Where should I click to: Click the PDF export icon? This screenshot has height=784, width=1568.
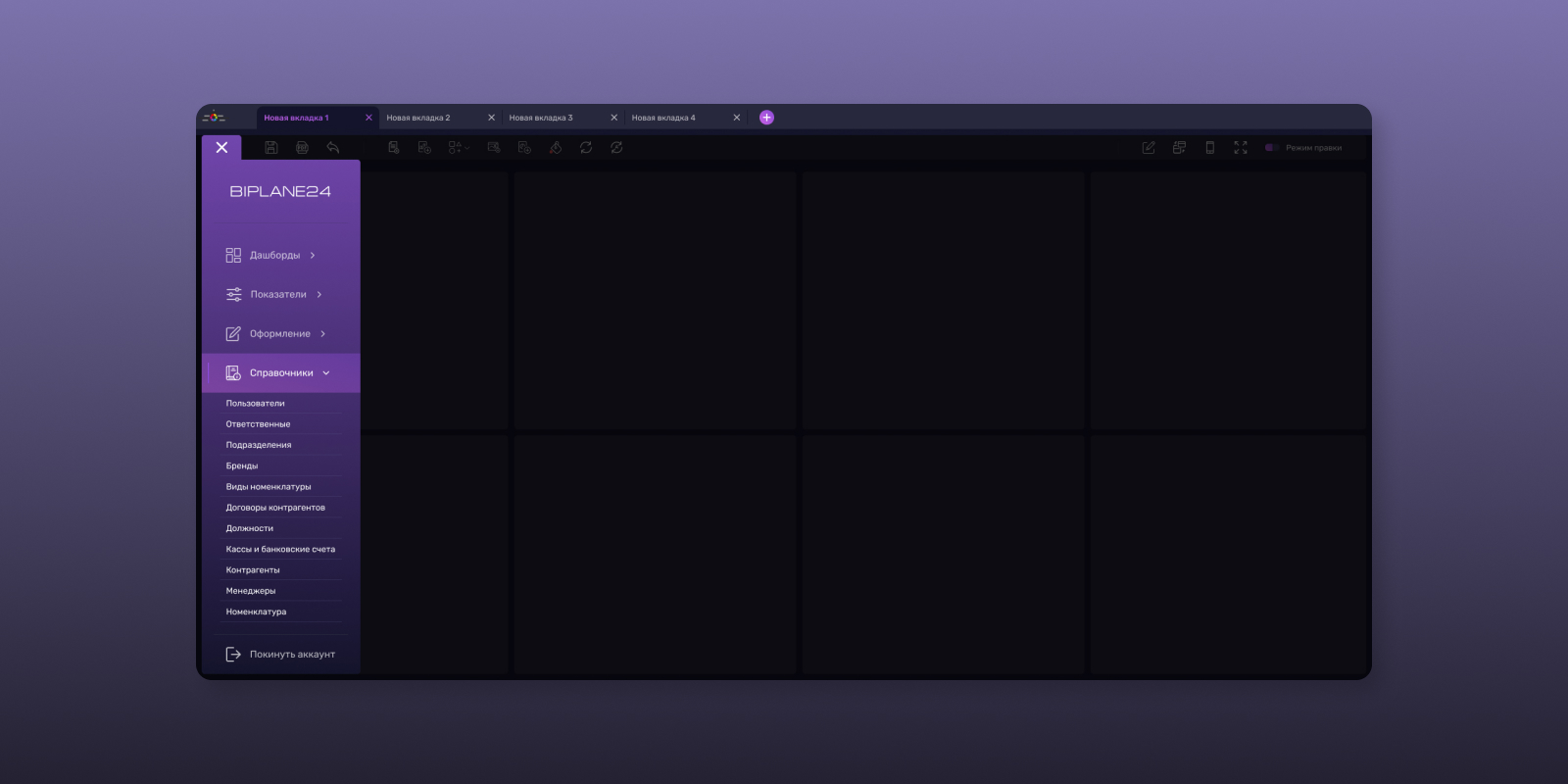tap(302, 147)
